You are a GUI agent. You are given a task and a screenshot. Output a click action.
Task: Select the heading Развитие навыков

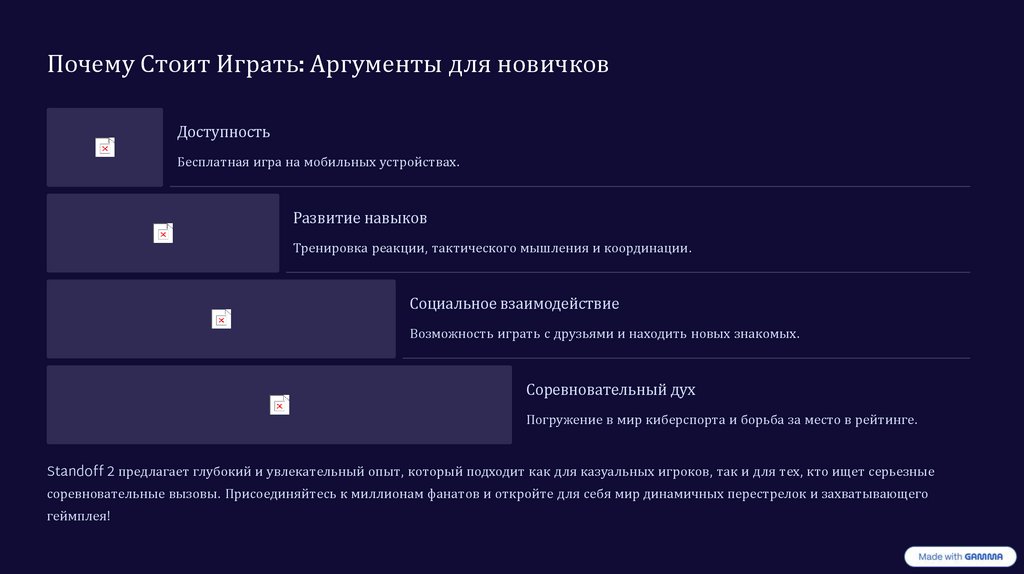(x=360, y=218)
